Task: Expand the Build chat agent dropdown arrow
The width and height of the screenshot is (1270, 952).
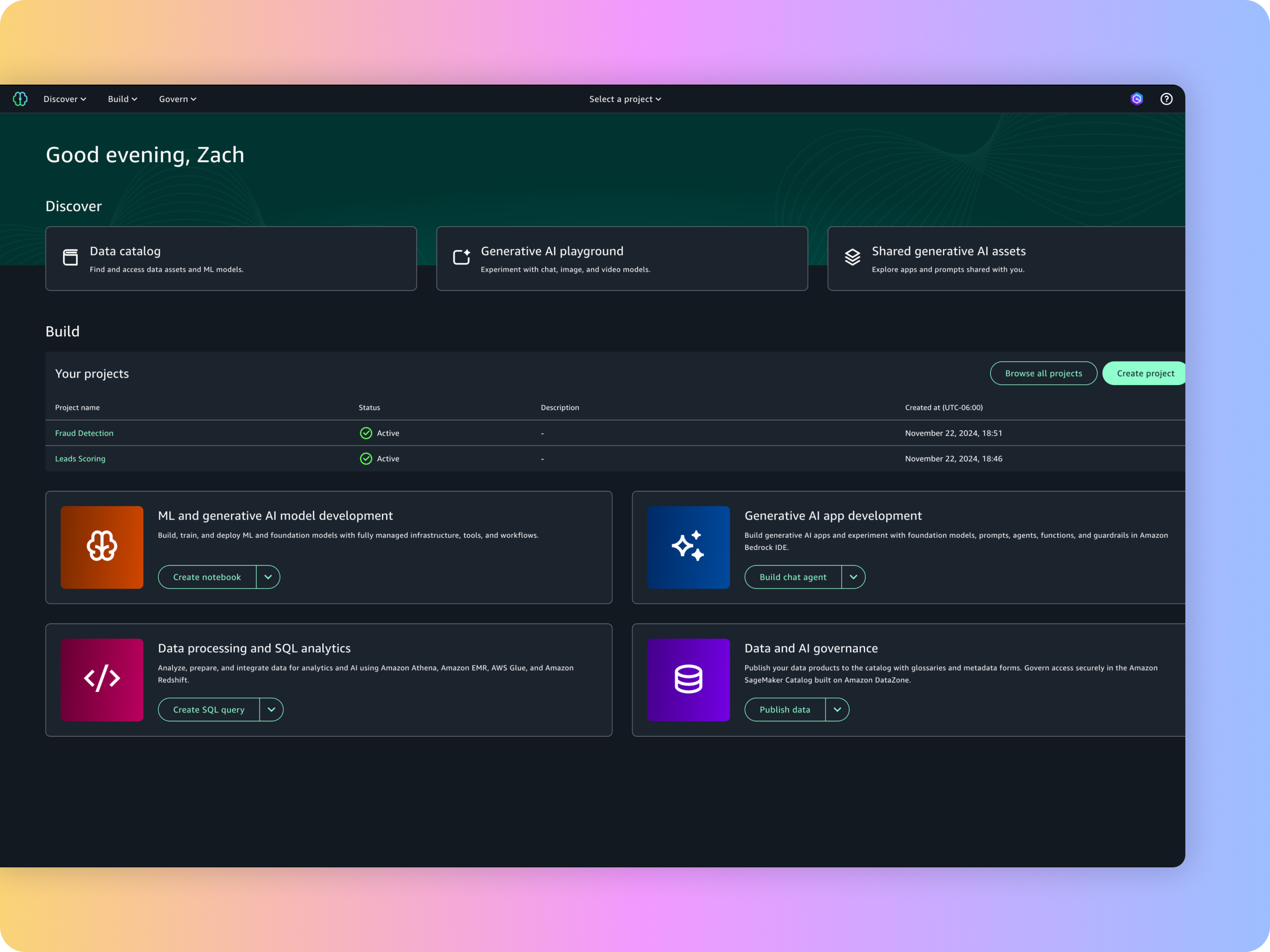Action: tap(853, 576)
